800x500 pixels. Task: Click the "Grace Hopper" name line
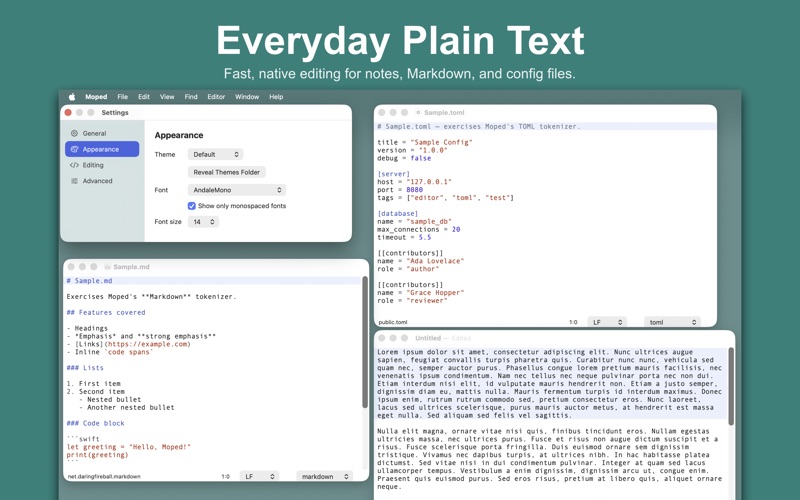click(420, 292)
